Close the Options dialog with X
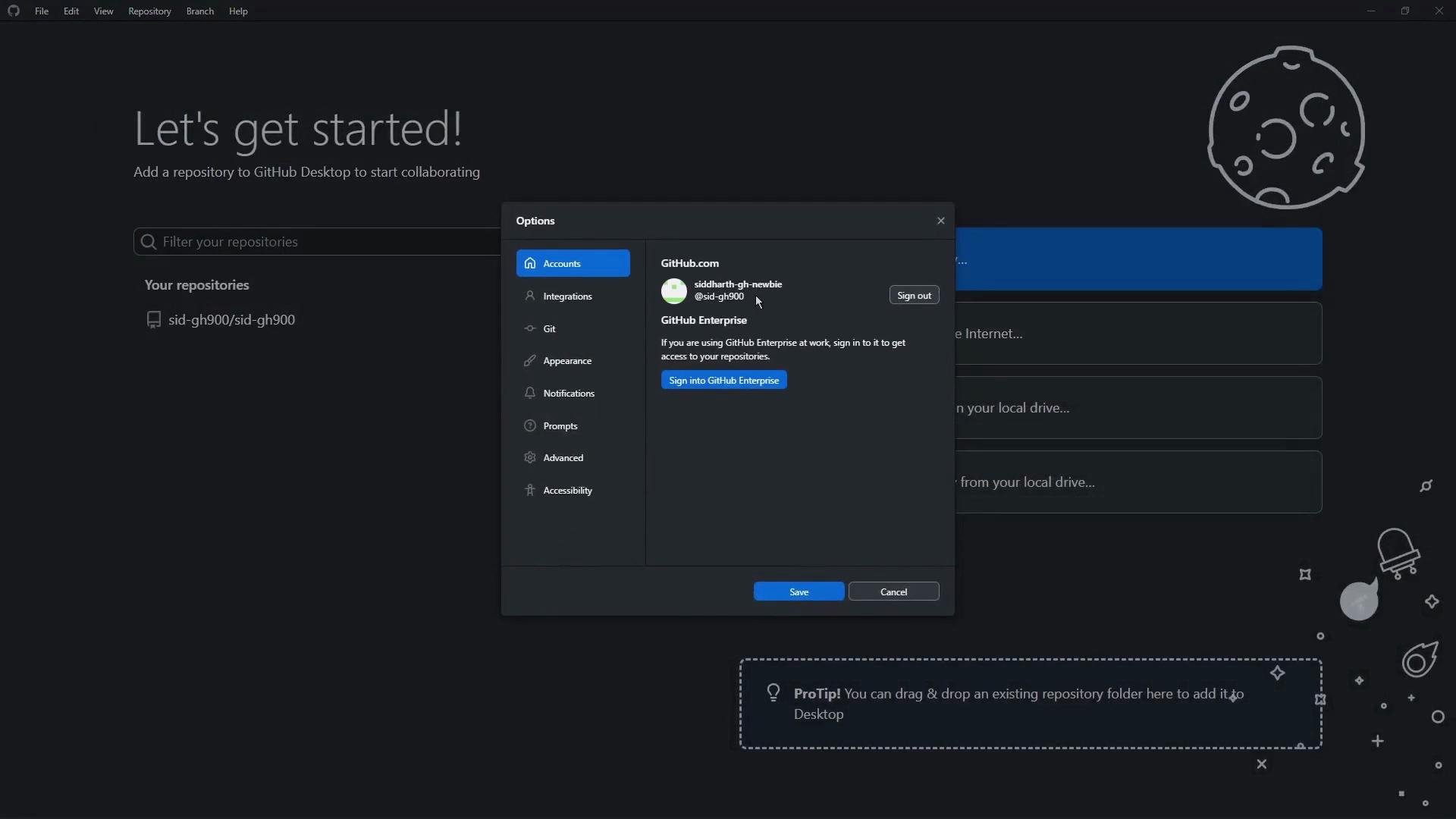Screen dimensions: 1456x819 (940, 221)
